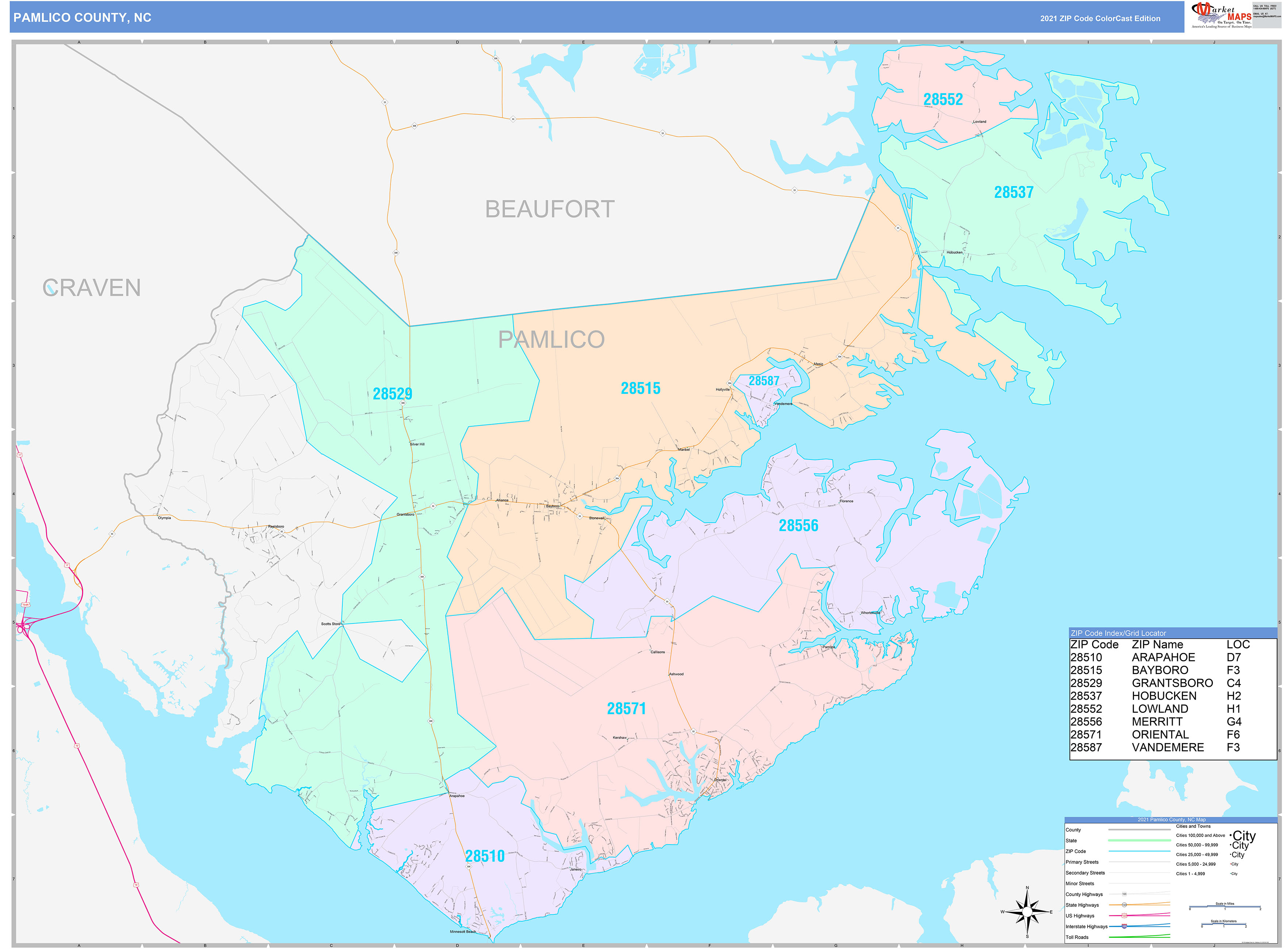Click the D7 location cell
The height and width of the screenshot is (949, 1288).
click(x=1233, y=657)
